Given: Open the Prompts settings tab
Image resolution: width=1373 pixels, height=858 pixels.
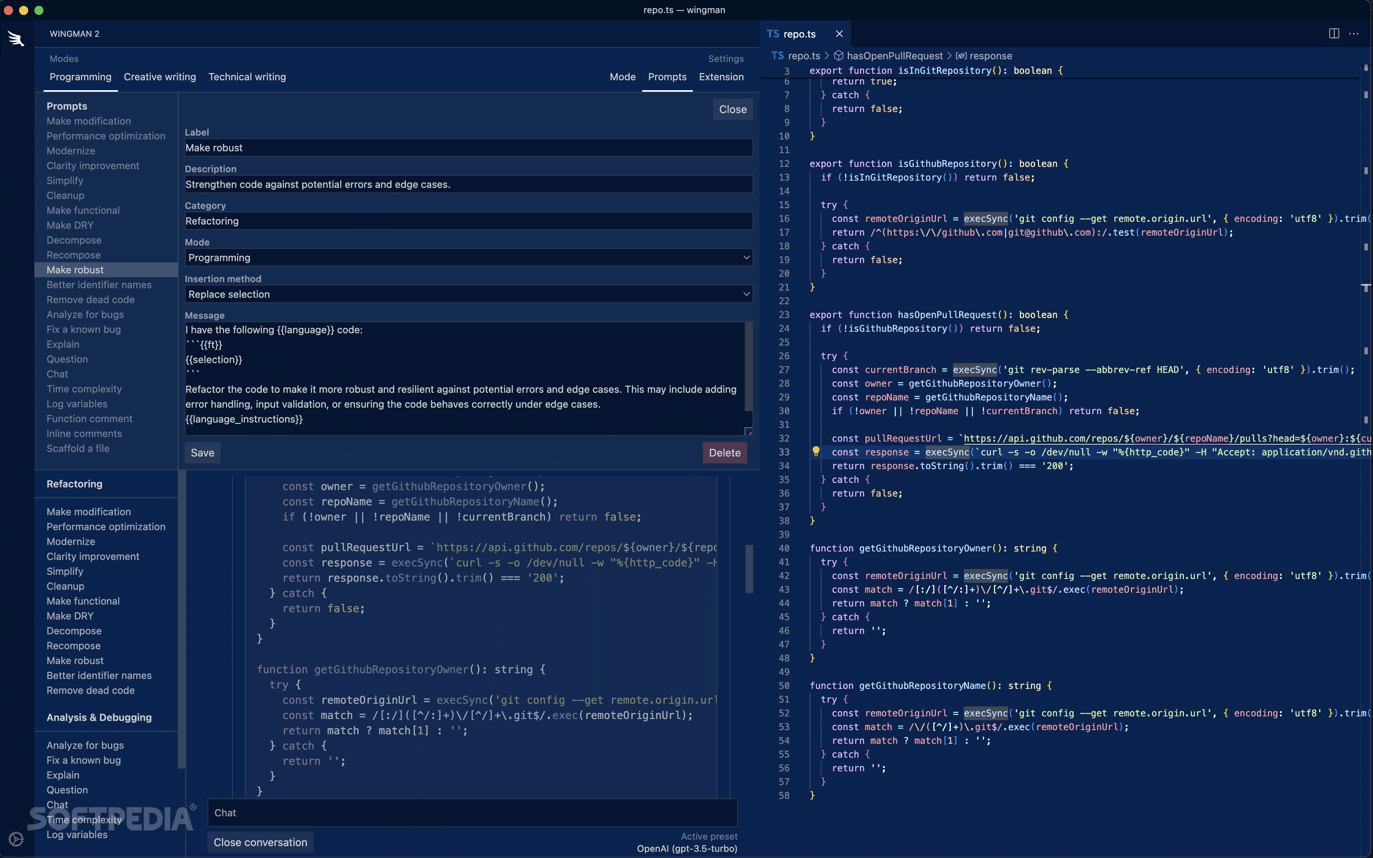Looking at the screenshot, I should coord(667,77).
